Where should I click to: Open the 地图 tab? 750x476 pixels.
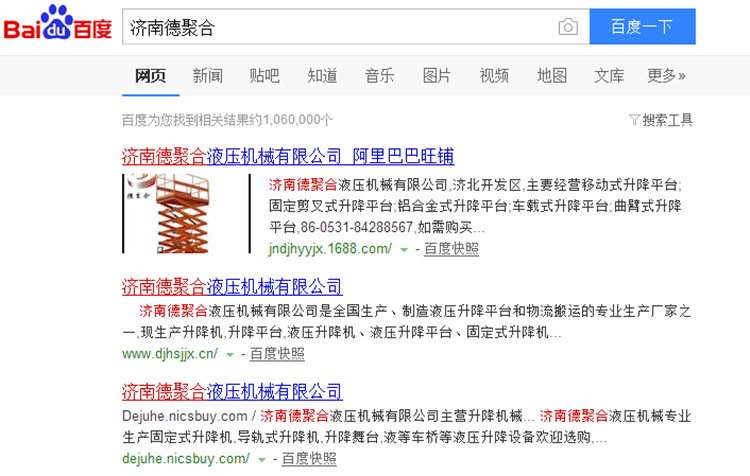click(552, 76)
